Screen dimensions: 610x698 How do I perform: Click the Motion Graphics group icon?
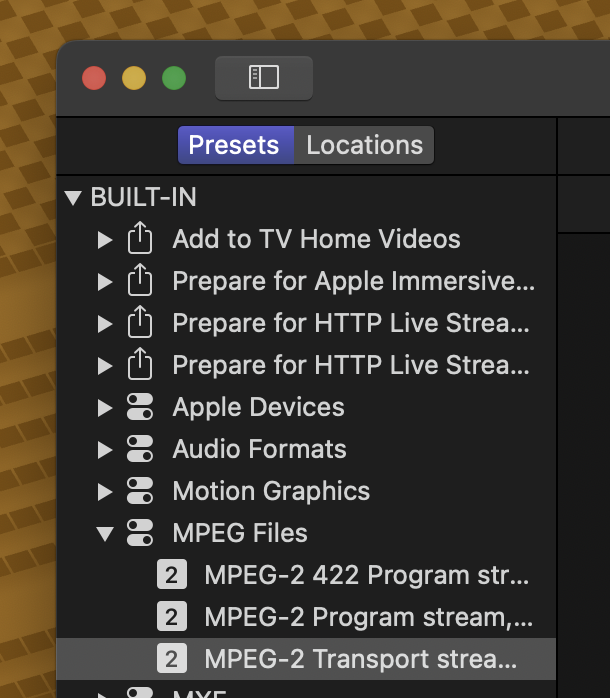click(140, 492)
